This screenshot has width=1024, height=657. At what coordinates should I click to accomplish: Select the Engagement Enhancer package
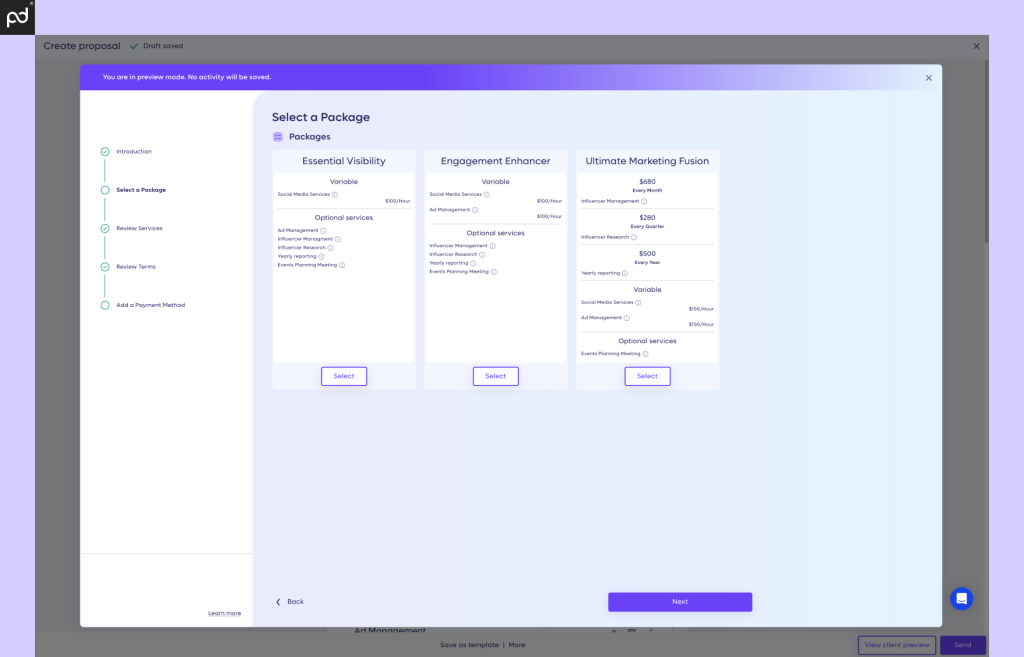point(496,376)
